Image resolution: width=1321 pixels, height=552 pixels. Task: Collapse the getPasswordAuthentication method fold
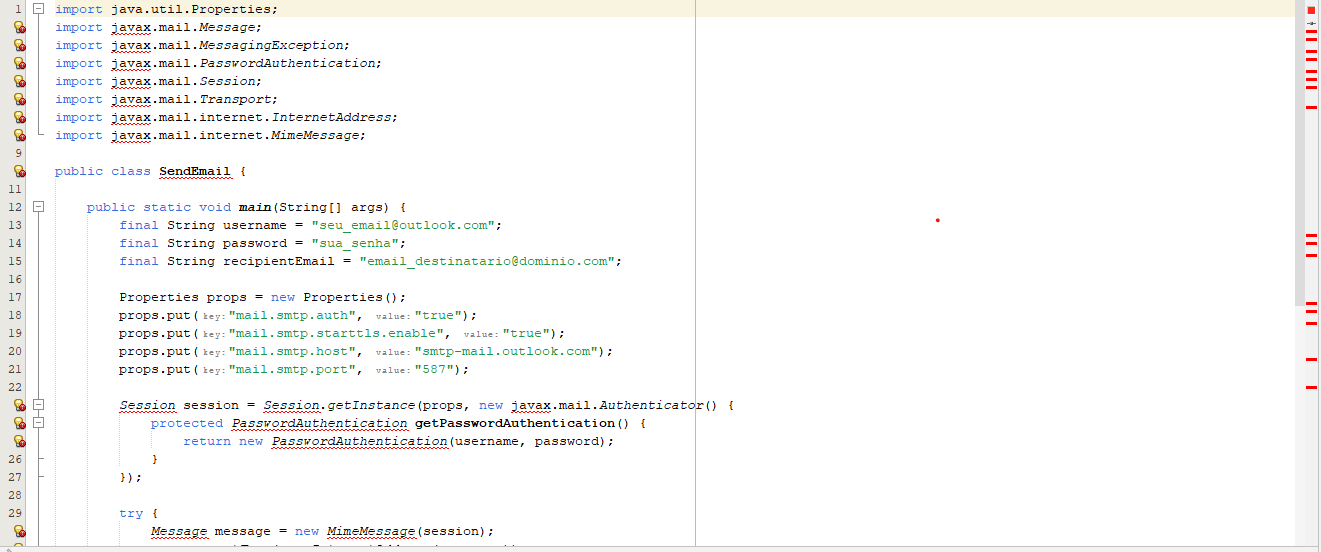tap(39, 423)
